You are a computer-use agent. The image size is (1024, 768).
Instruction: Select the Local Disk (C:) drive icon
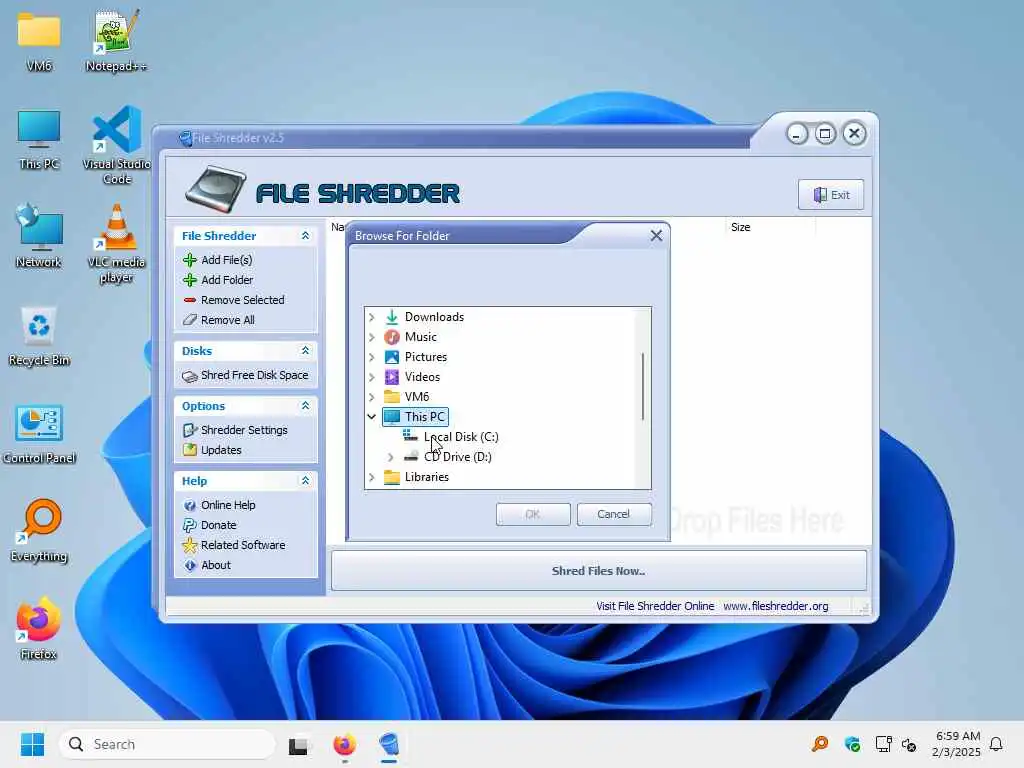(x=411, y=436)
